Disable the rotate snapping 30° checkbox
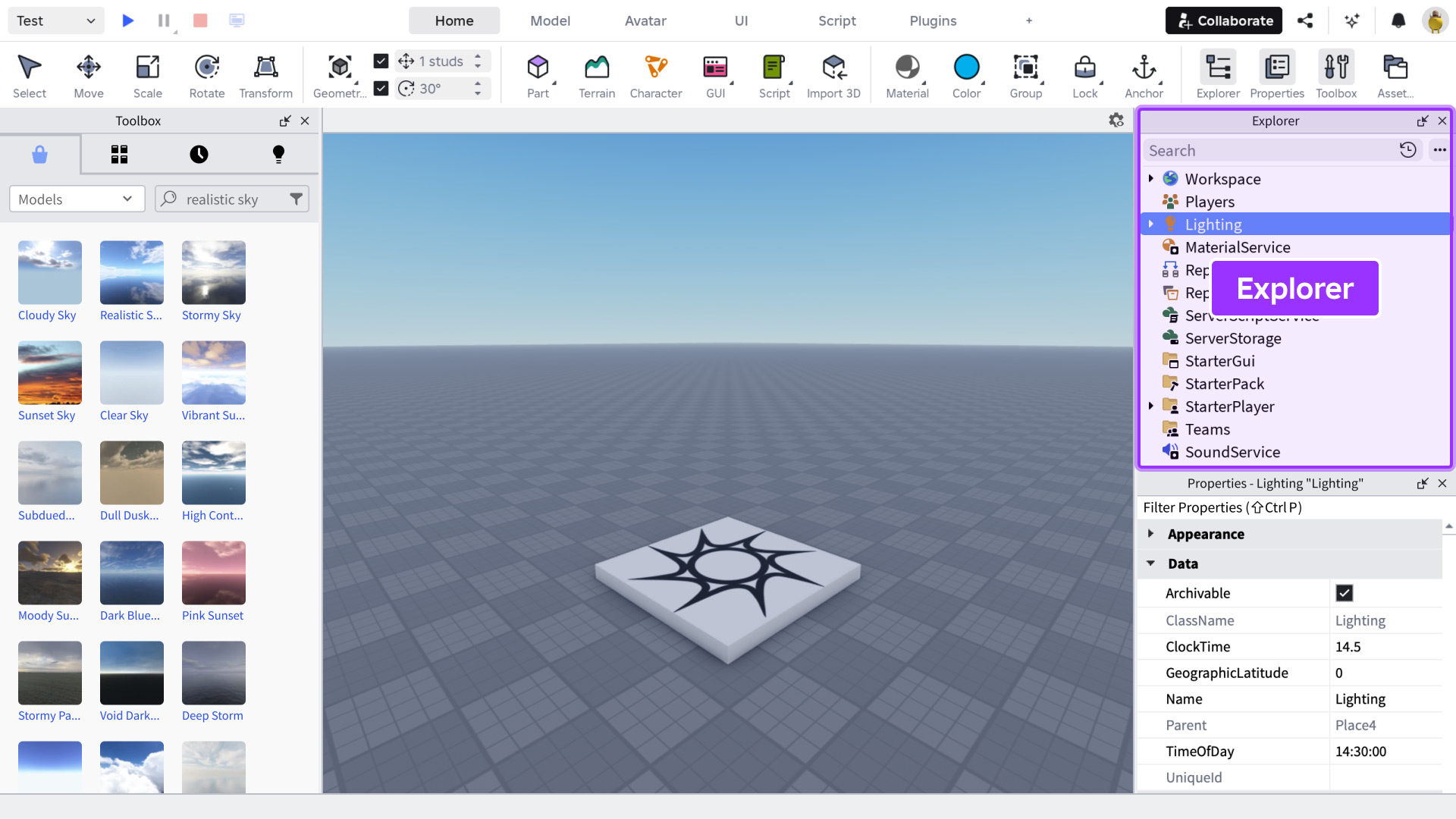Image resolution: width=1456 pixels, height=819 pixels. (381, 89)
